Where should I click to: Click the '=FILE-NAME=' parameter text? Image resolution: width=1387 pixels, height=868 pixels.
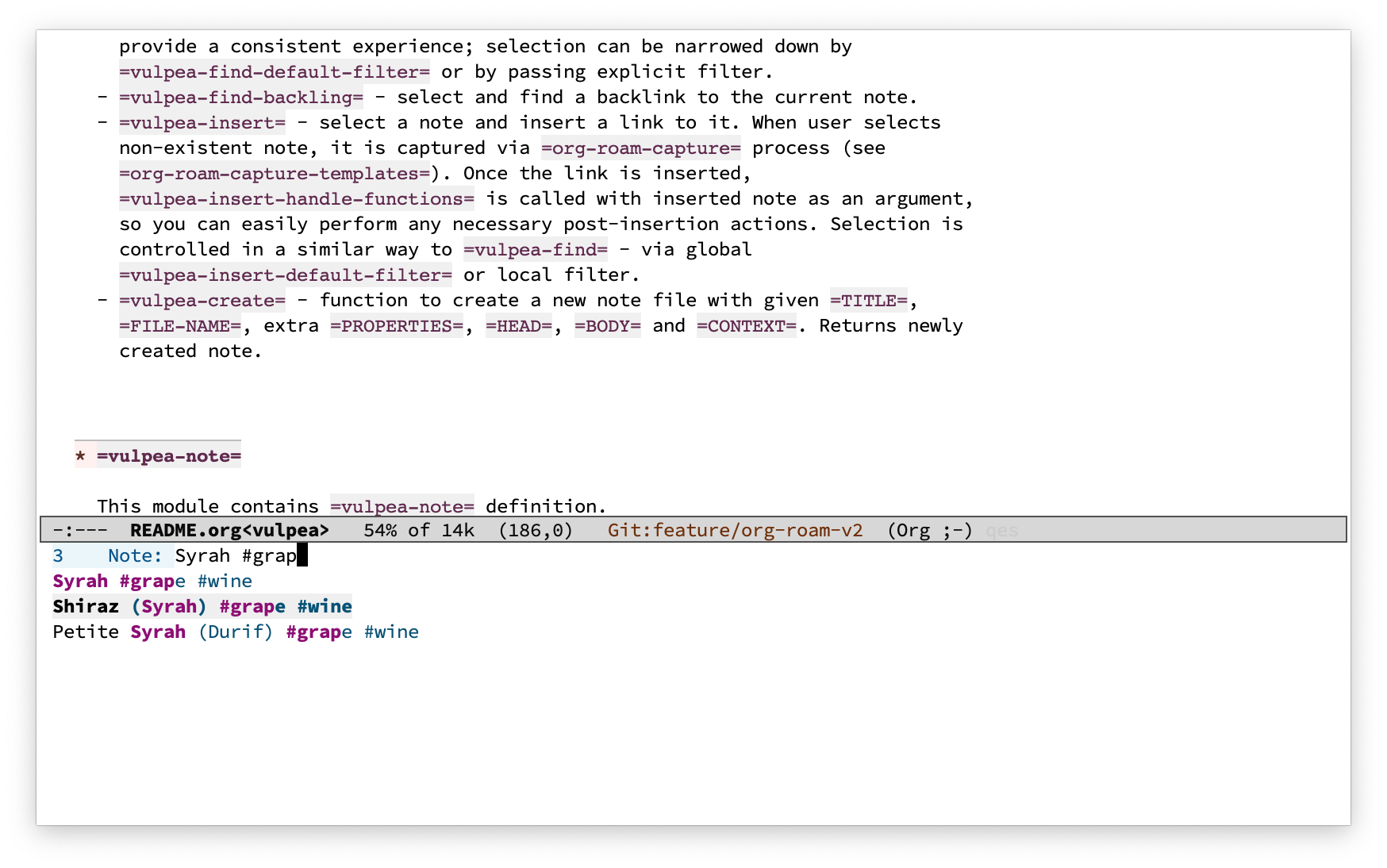[180, 325]
